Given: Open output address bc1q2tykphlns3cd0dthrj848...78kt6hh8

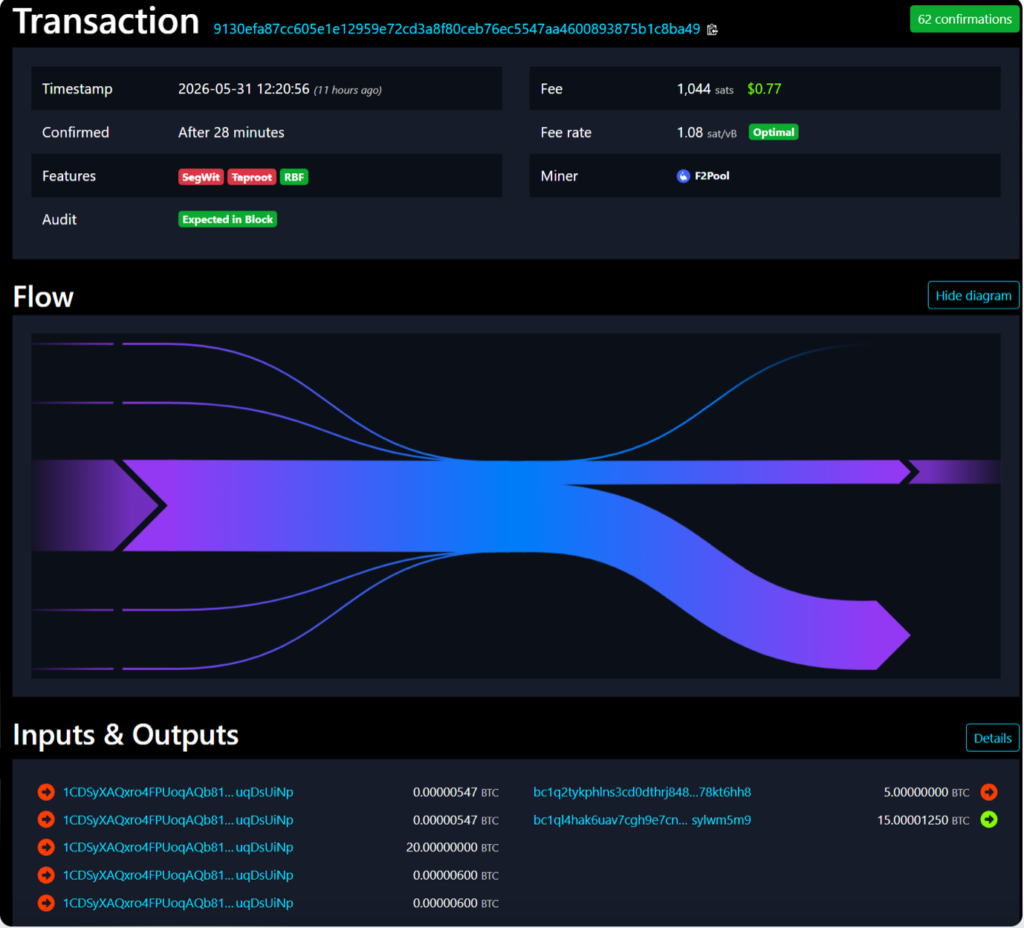Looking at the screenshot, I should point(642,792).
